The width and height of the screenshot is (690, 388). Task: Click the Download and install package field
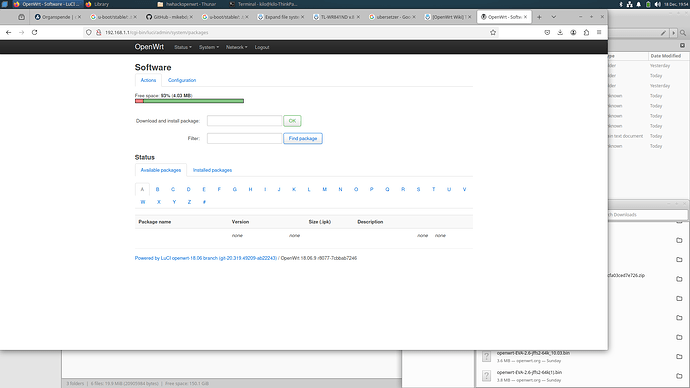[x=244, y=121]
